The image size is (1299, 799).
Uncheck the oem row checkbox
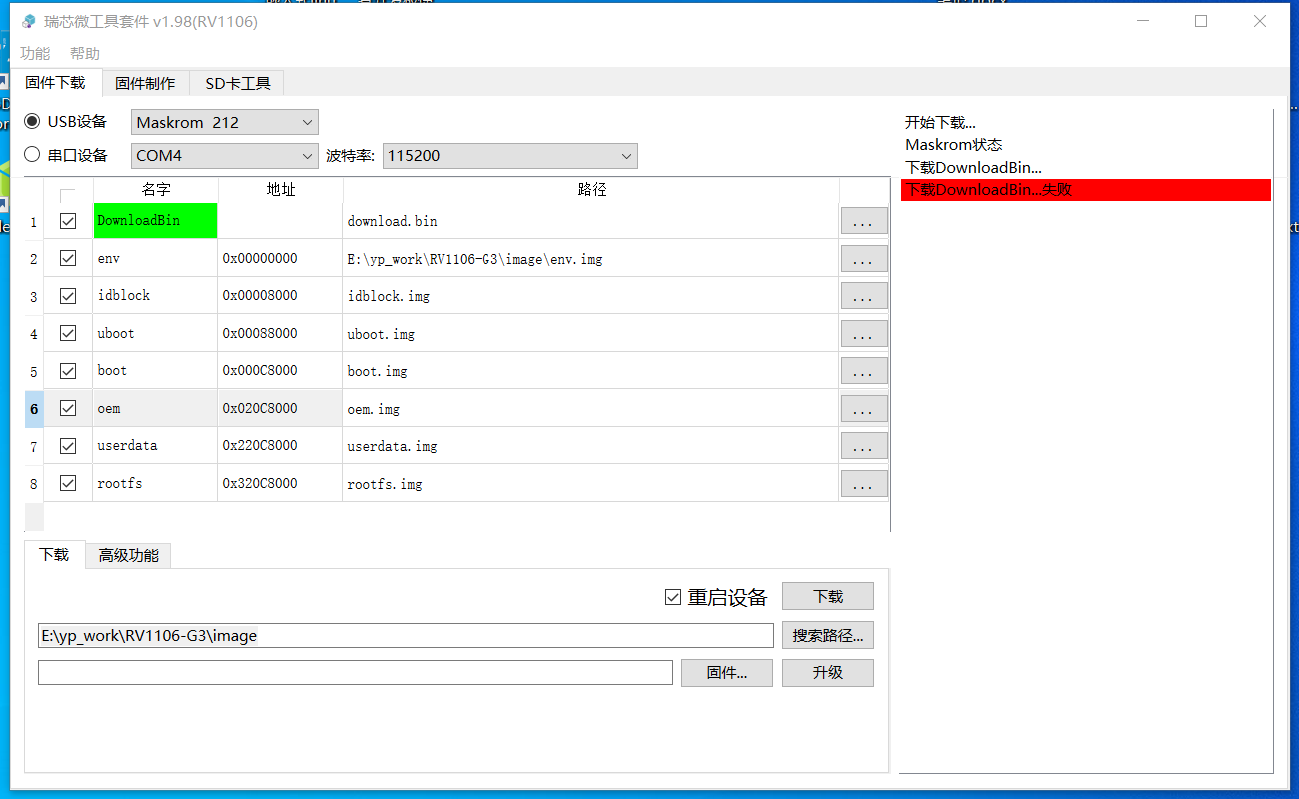tap(68, 408)
